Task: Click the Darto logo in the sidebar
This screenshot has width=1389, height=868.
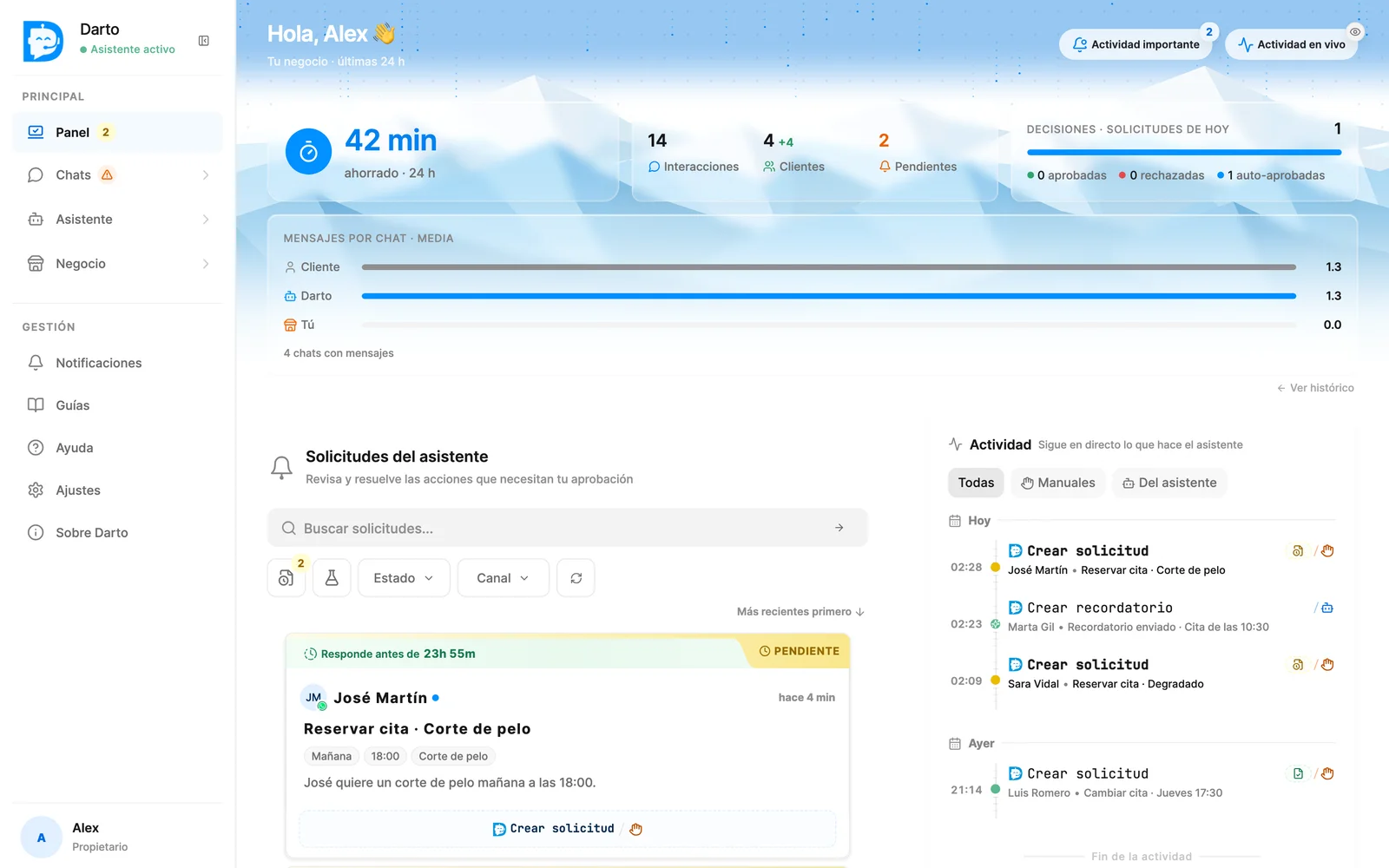Action: pos(43,41)
